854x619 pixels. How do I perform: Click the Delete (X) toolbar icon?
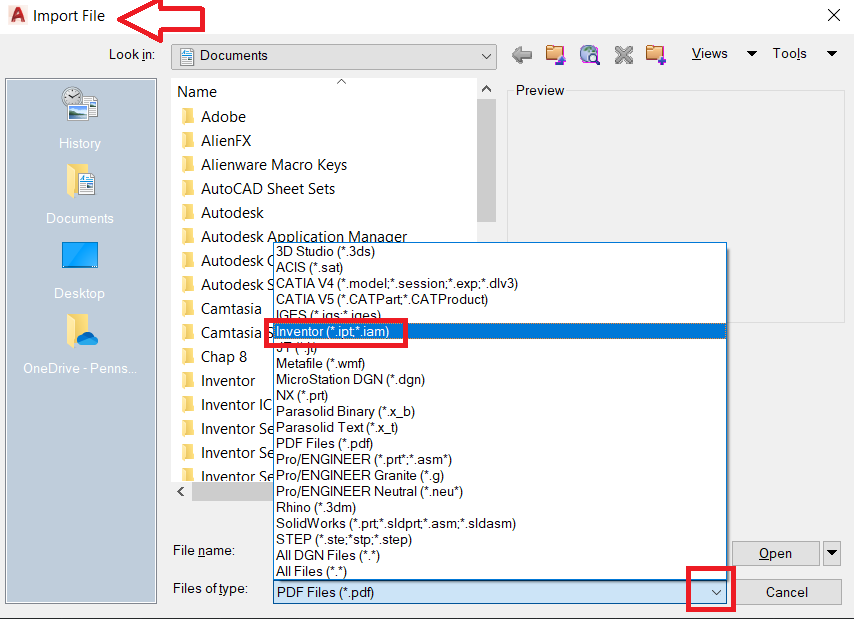[x=623, y=53]
